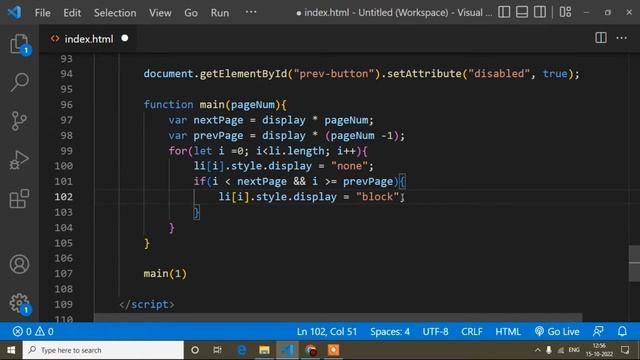Click the microphone tray icon

[x=549, y=350]
